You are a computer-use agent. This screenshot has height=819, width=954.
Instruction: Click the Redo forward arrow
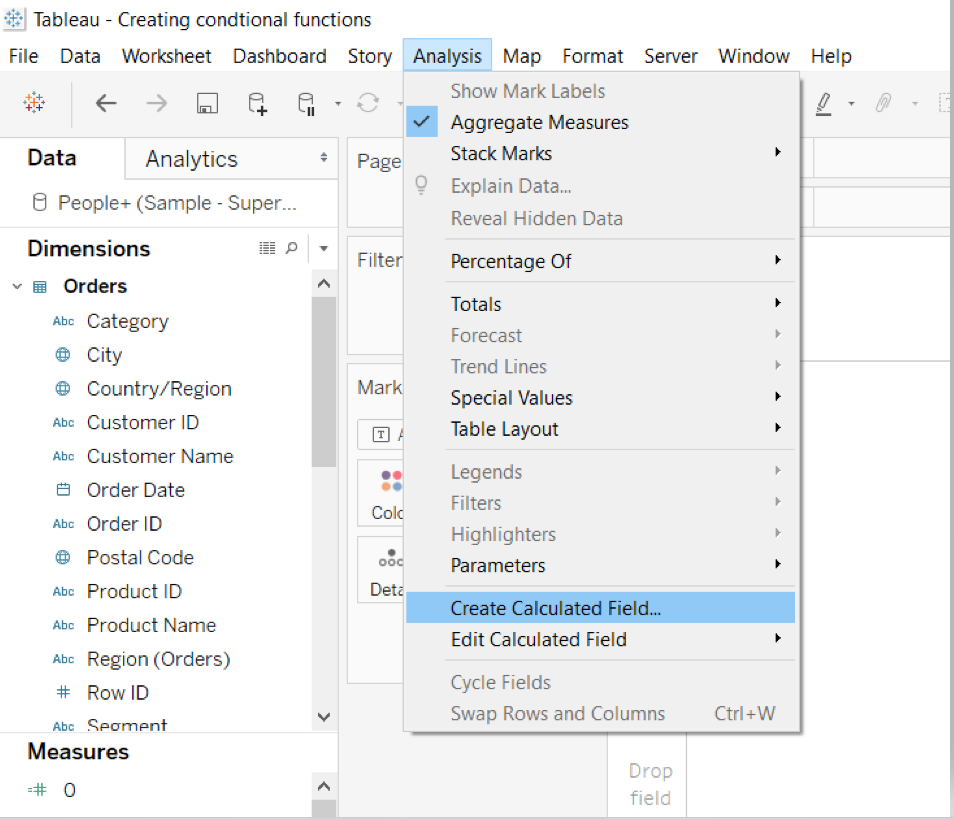pos(156,103)
